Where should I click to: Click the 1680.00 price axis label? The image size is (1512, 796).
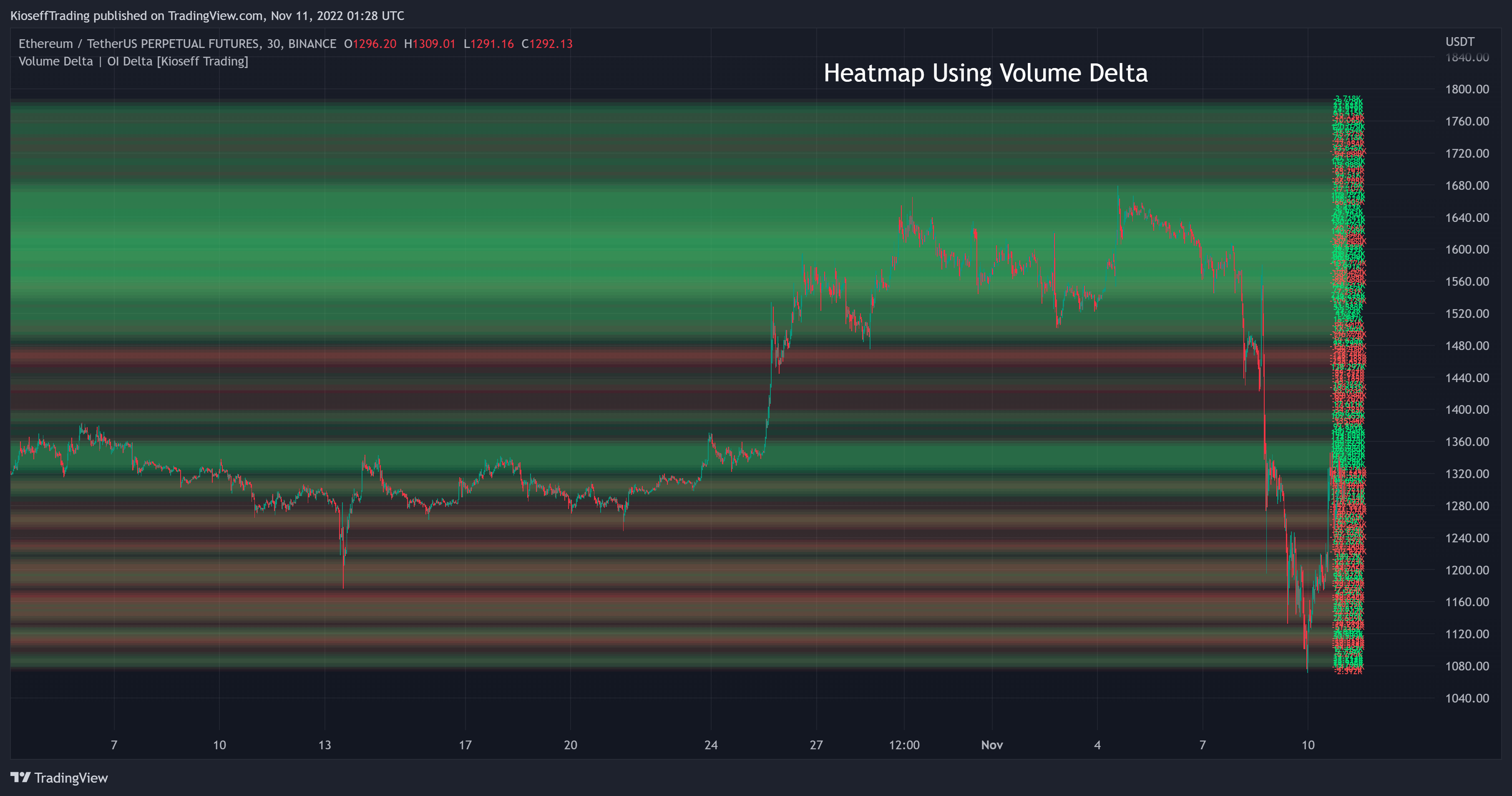[1467, 186]
